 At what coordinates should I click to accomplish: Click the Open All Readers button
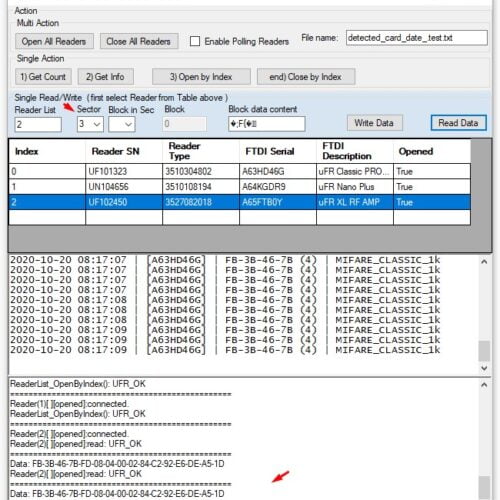click(54, 41)
